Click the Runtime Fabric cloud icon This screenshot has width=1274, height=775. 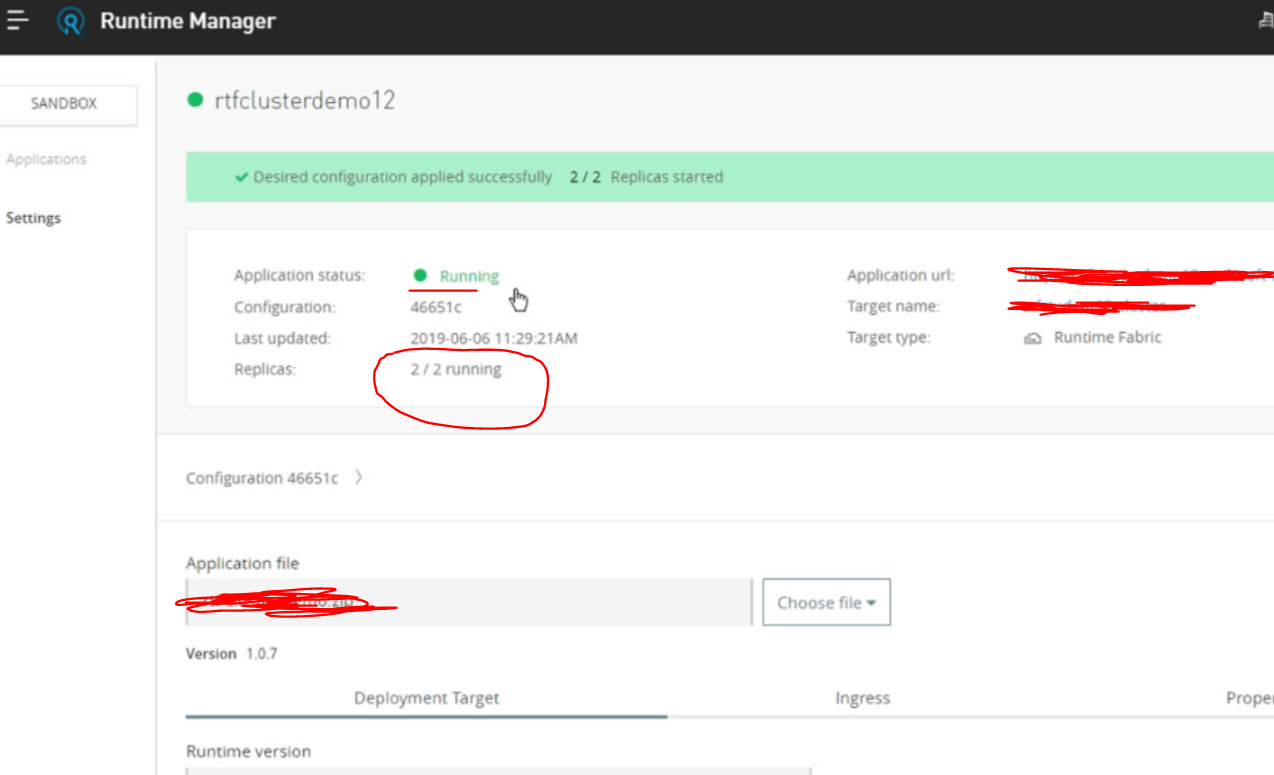(1032, 338)
